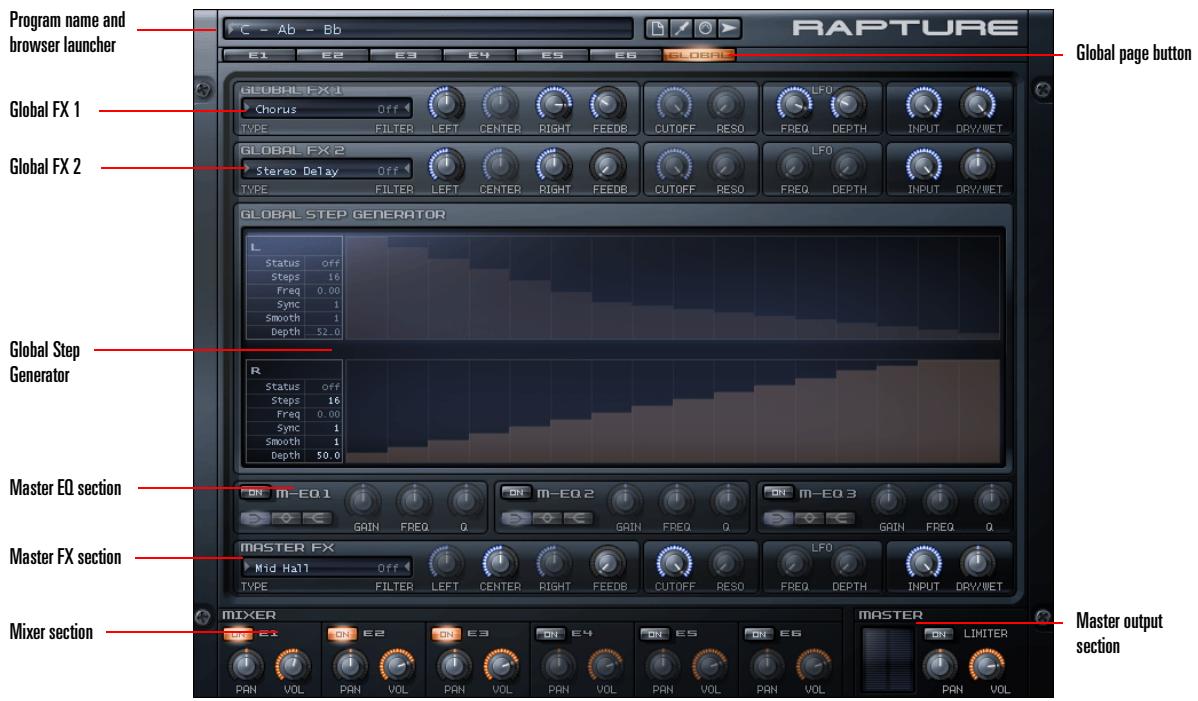Turn off mixer element E2

pos(342,634)
